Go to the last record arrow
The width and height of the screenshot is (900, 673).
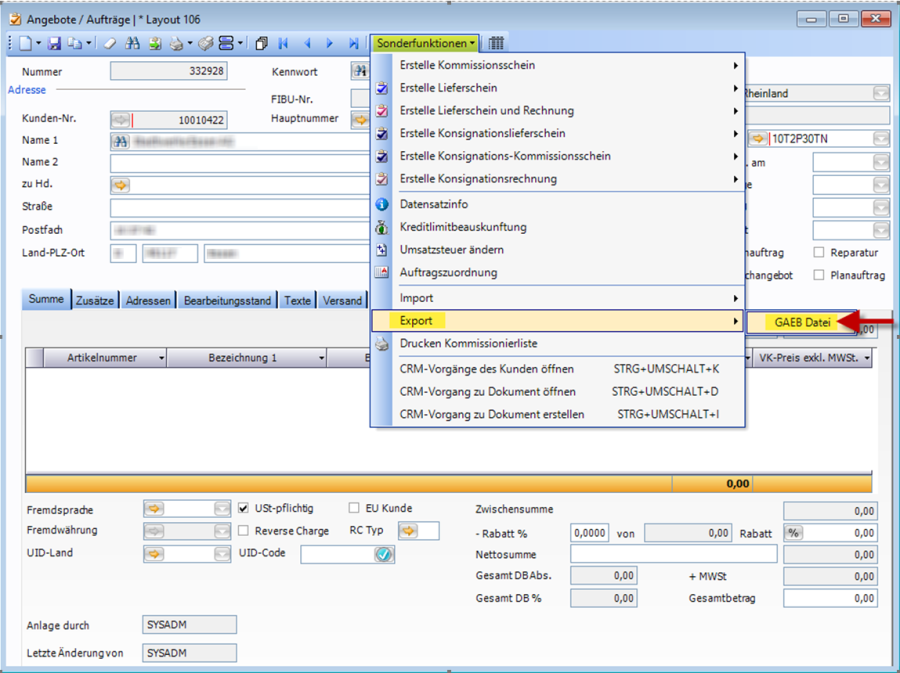[353, 44]
